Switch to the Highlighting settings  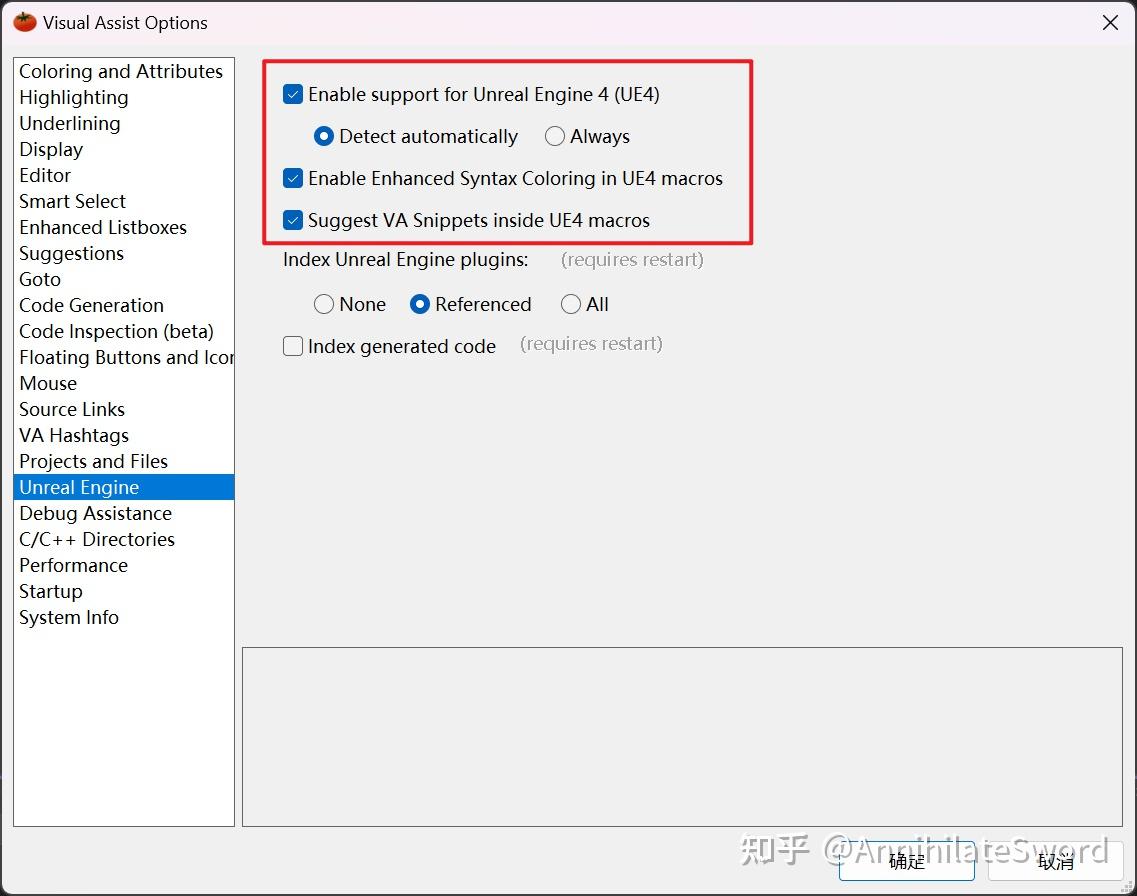[73, 97]
